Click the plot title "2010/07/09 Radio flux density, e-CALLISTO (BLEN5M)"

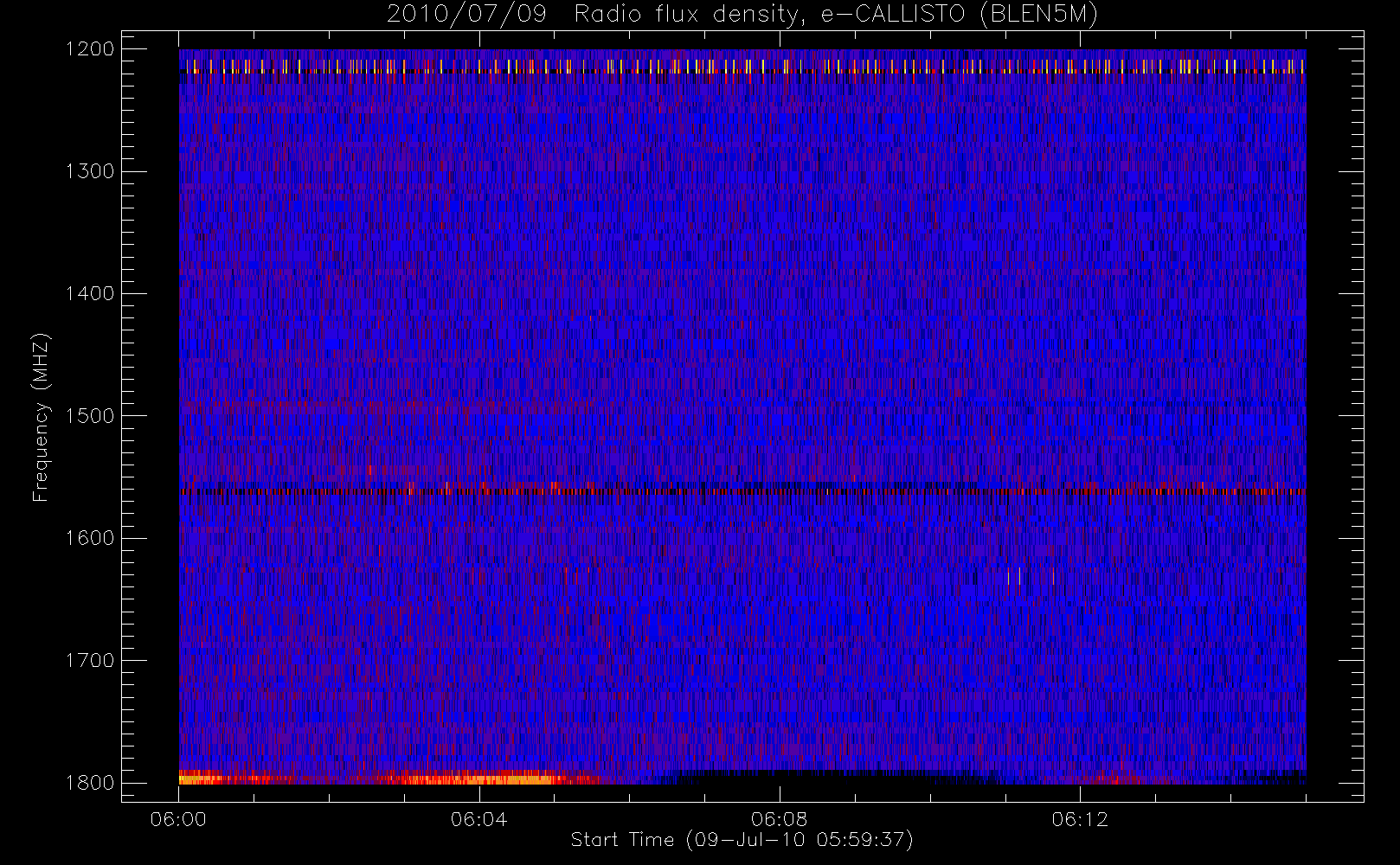tap(742, 15)
